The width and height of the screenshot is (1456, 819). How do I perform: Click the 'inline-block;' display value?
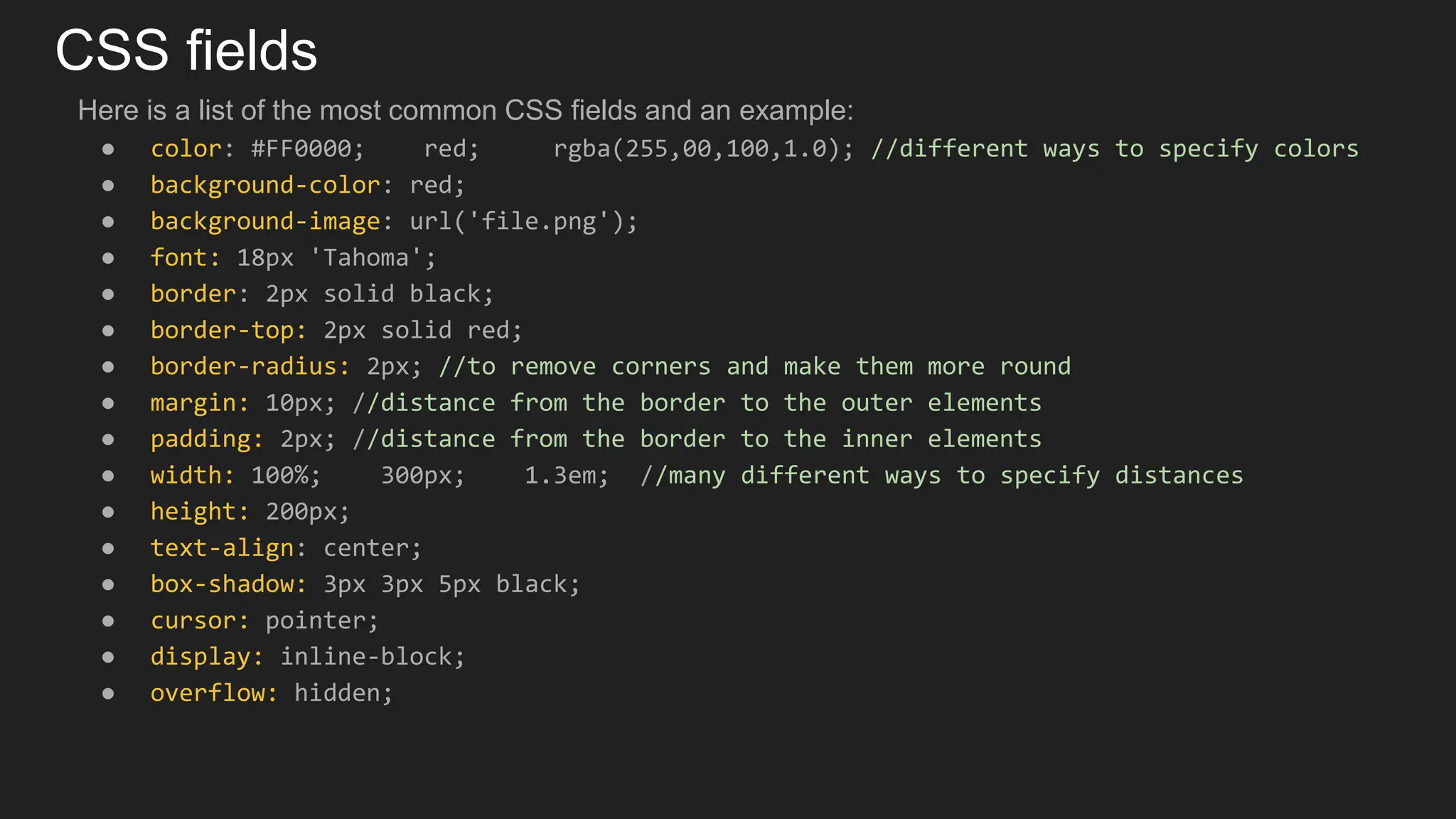(x=373, y=657)
